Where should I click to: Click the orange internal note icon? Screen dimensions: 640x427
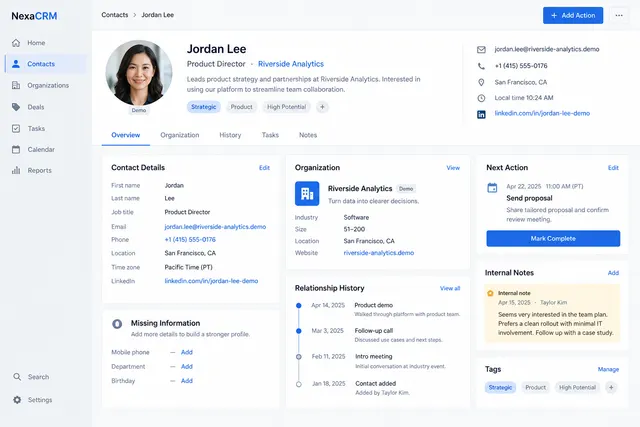coord(490,293)
